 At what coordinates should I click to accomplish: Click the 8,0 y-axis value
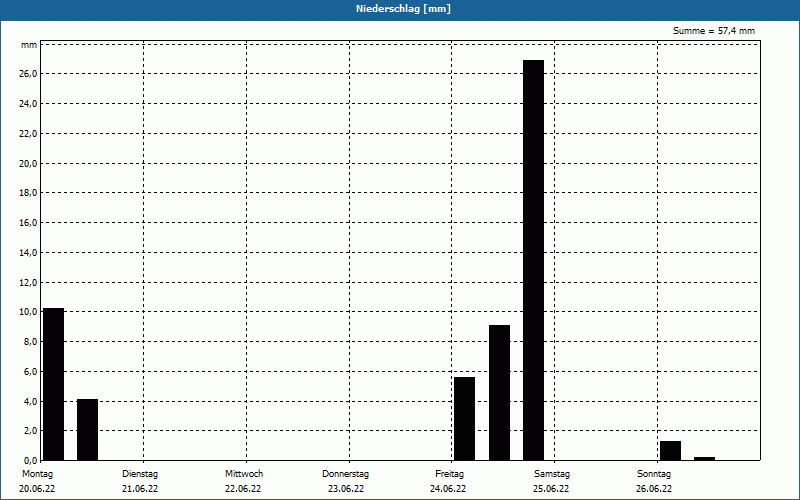tap(30, 342)
